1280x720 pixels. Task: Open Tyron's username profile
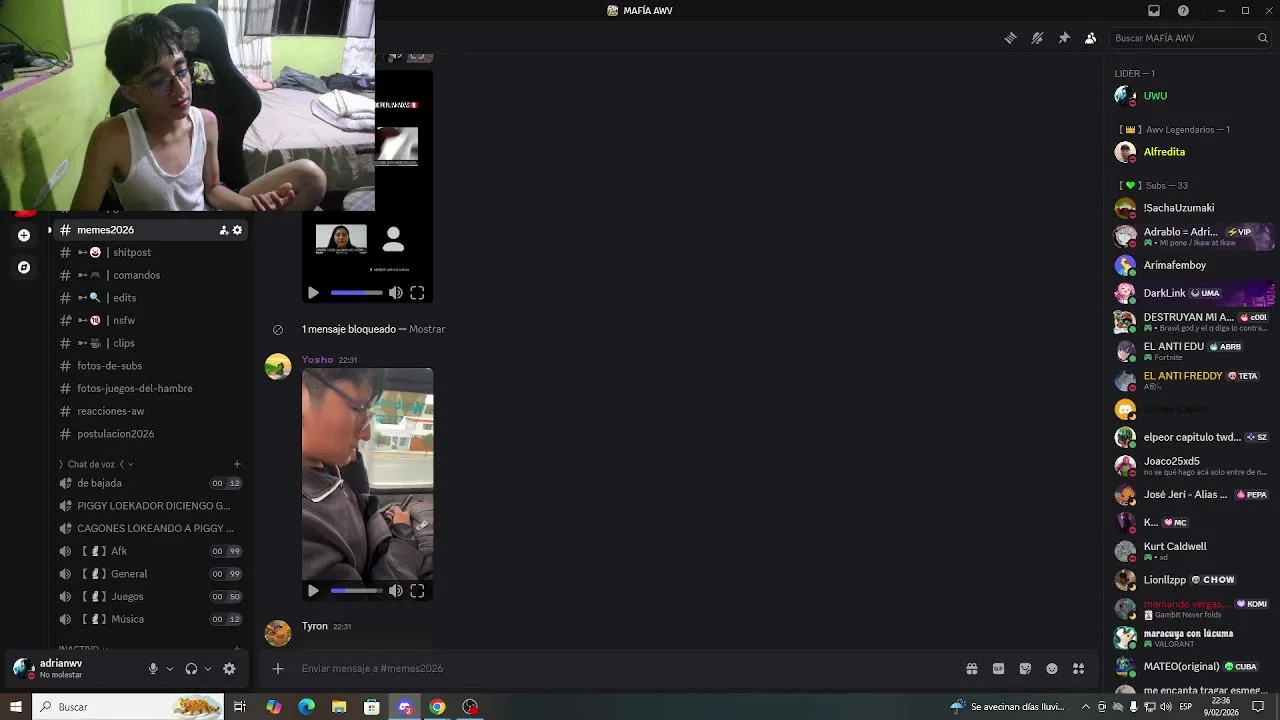(315, 626)
